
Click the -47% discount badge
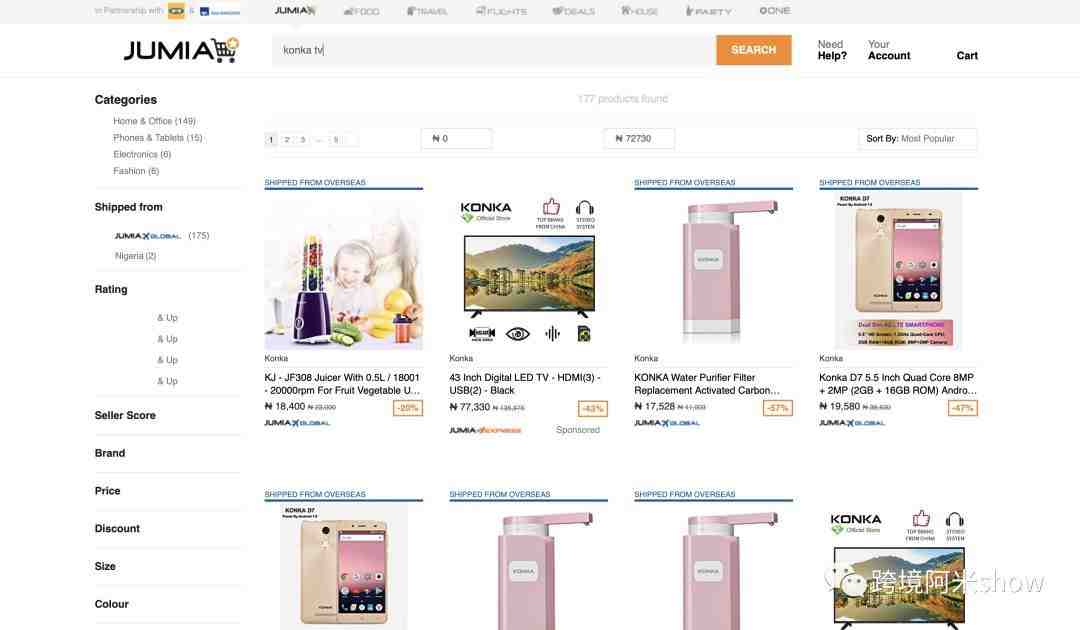pyautogui.click(x=962, y=408)
